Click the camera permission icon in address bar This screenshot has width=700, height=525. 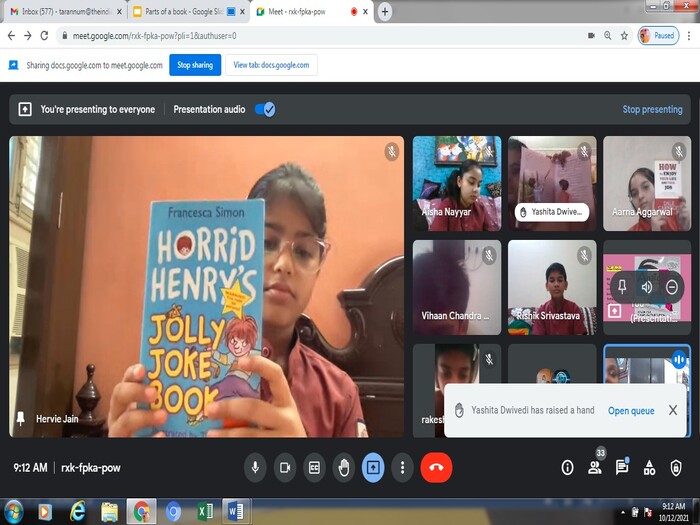(x=591, y=36)
